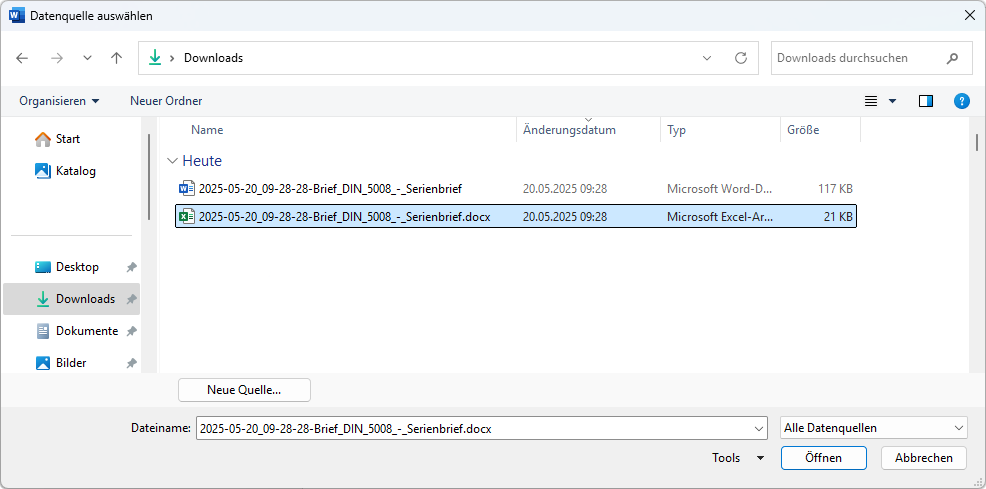986x489 pixels.
Task: Click the pin icon next to Downloads
Action: 131,299
